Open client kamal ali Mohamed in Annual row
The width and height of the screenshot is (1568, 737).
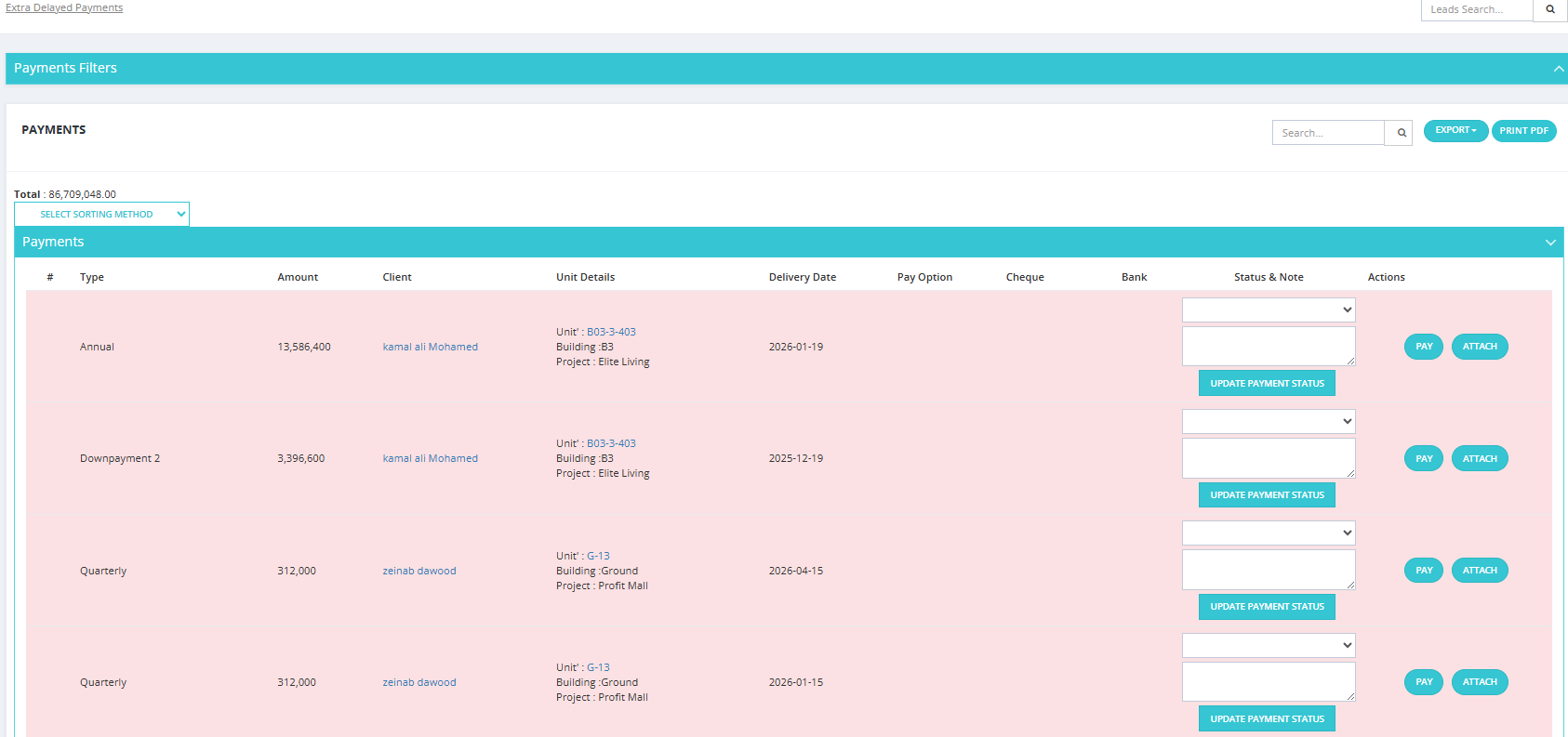tap(430, 347)
